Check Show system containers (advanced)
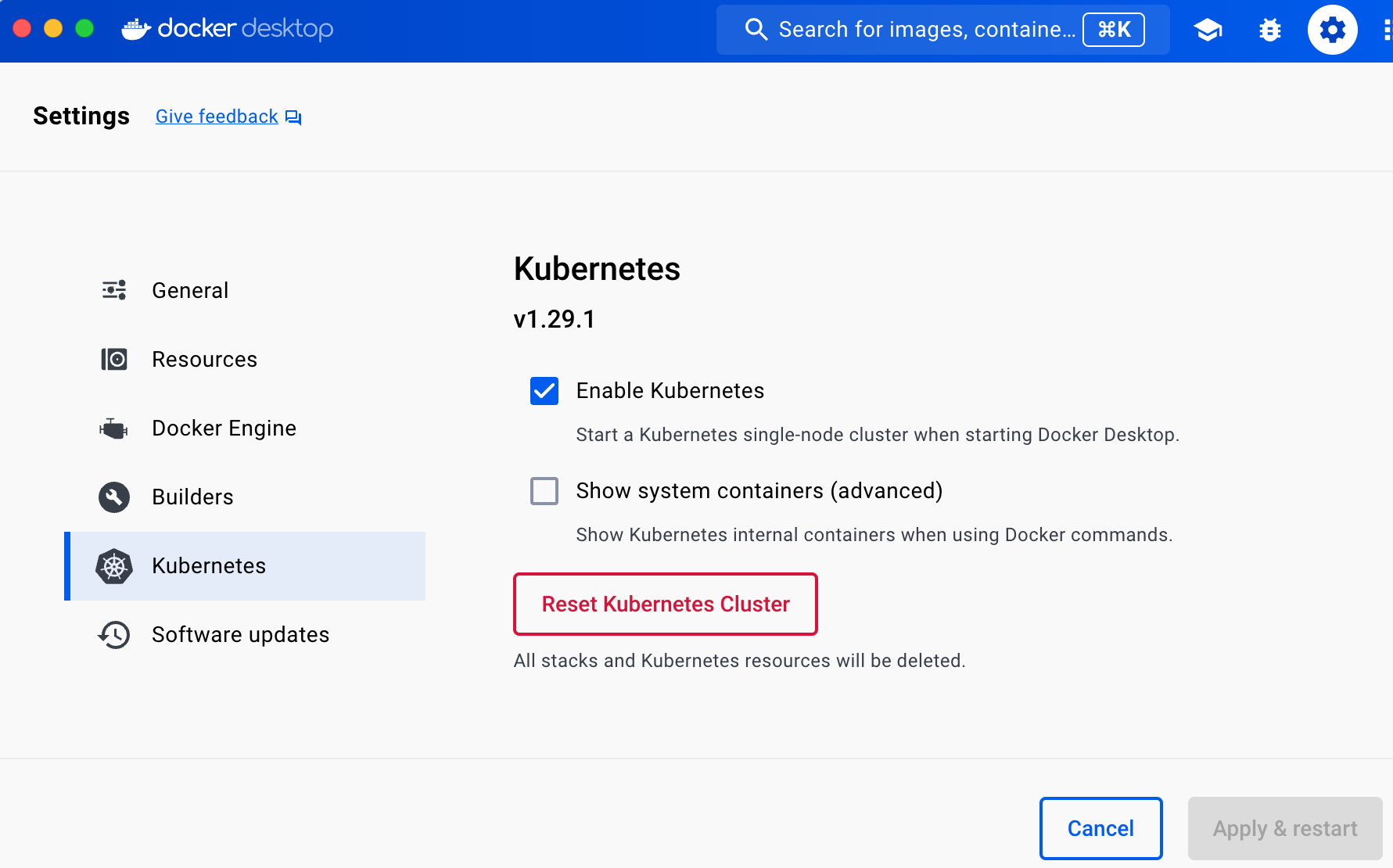 (544, 490)
